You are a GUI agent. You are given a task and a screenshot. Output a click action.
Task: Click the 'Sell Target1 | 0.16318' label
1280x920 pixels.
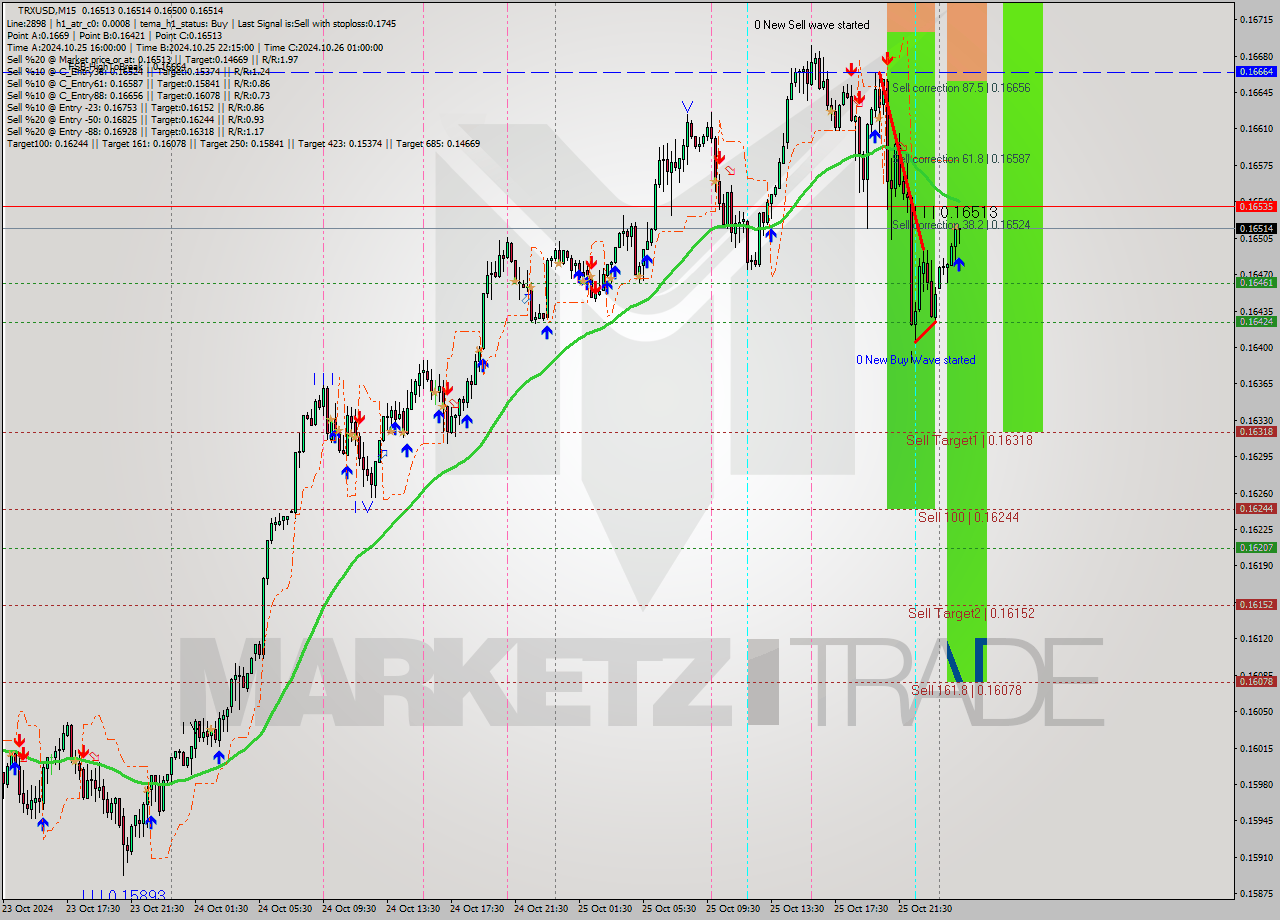[x=969, y=440]
